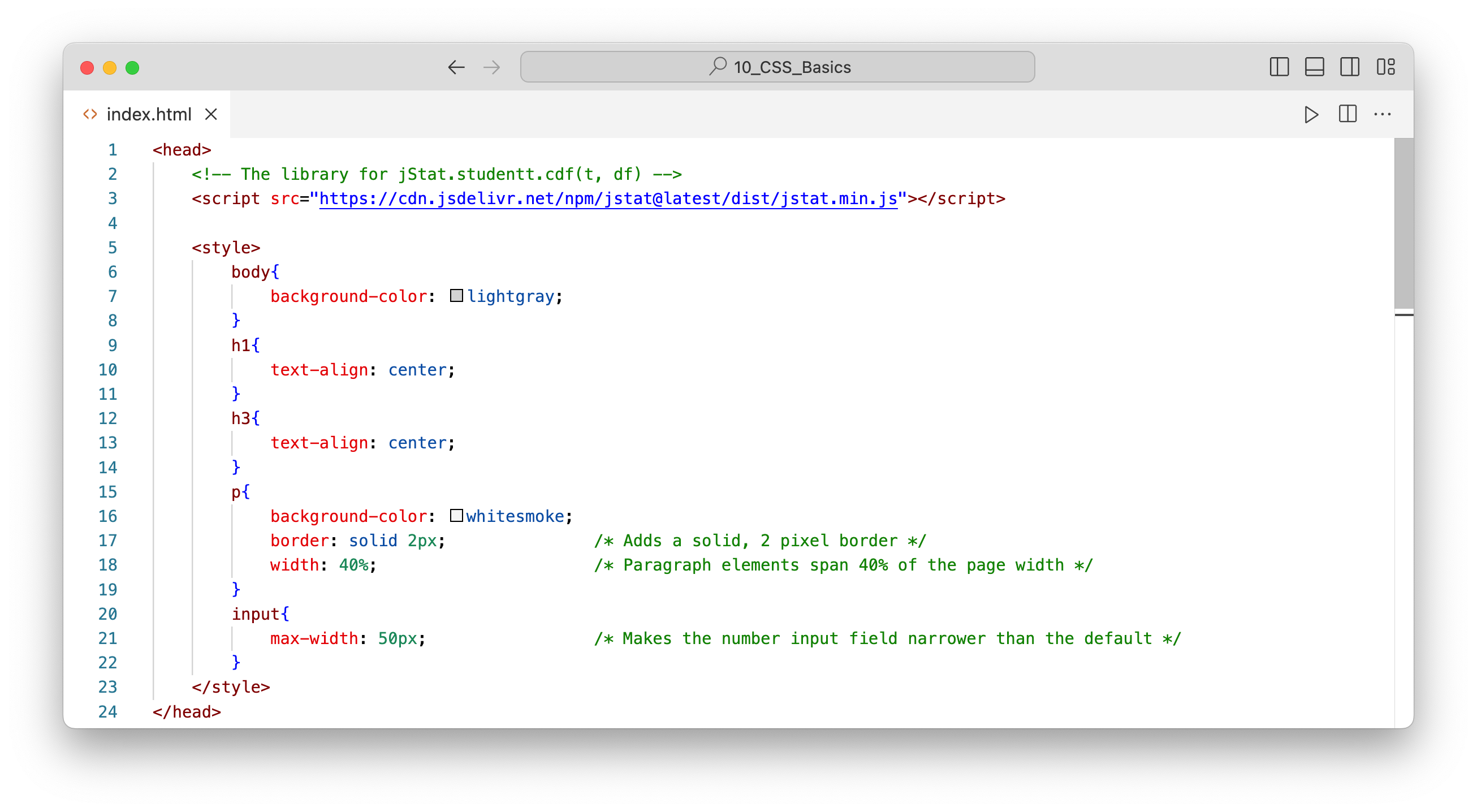This screenshot has width=1477, height=812.
Task: Open the whitesmoke color swatch
Action: point(456,515)
